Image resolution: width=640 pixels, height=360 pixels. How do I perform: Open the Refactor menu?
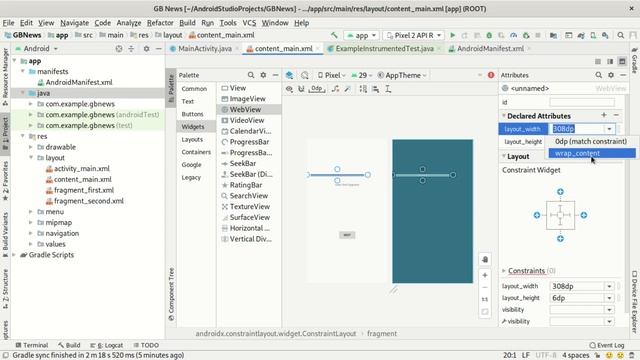(x=160, y=23)
